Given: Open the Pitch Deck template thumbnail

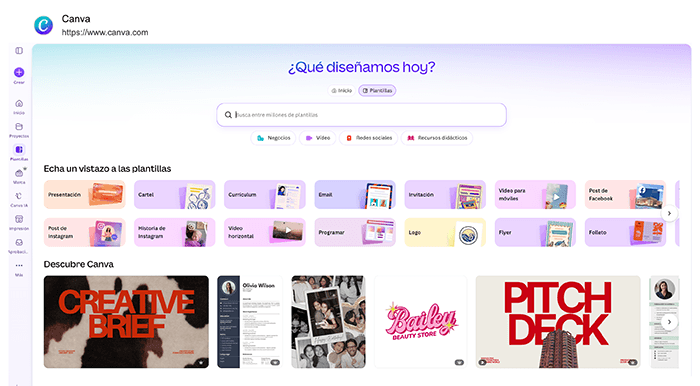Looking at the screenshot, I should [558, 322].
